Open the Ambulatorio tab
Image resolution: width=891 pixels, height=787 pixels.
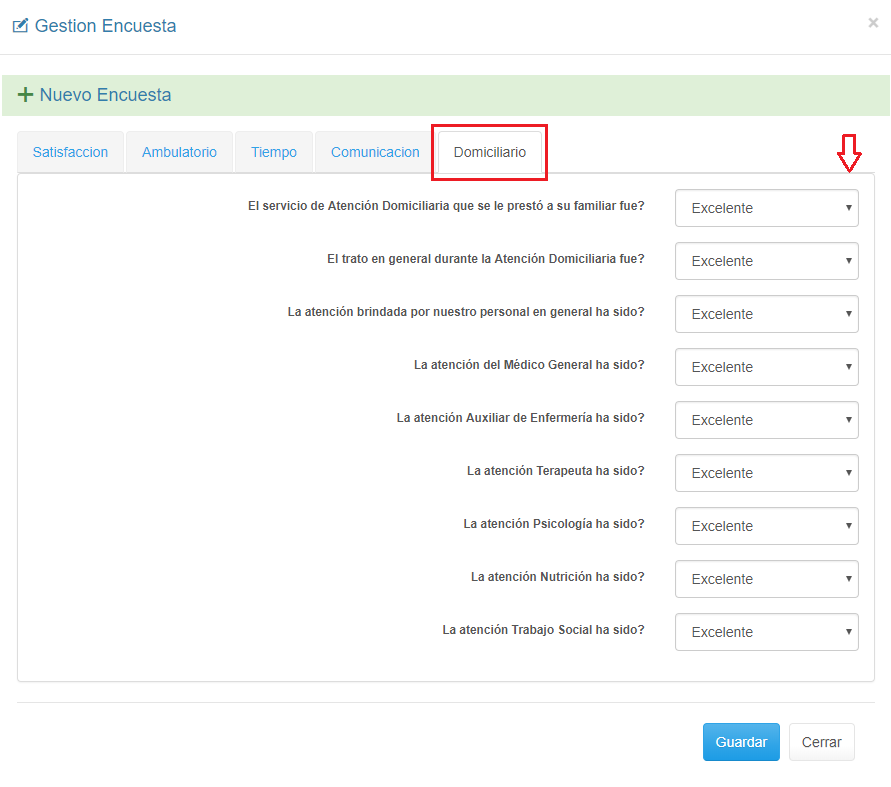(179, 152)
